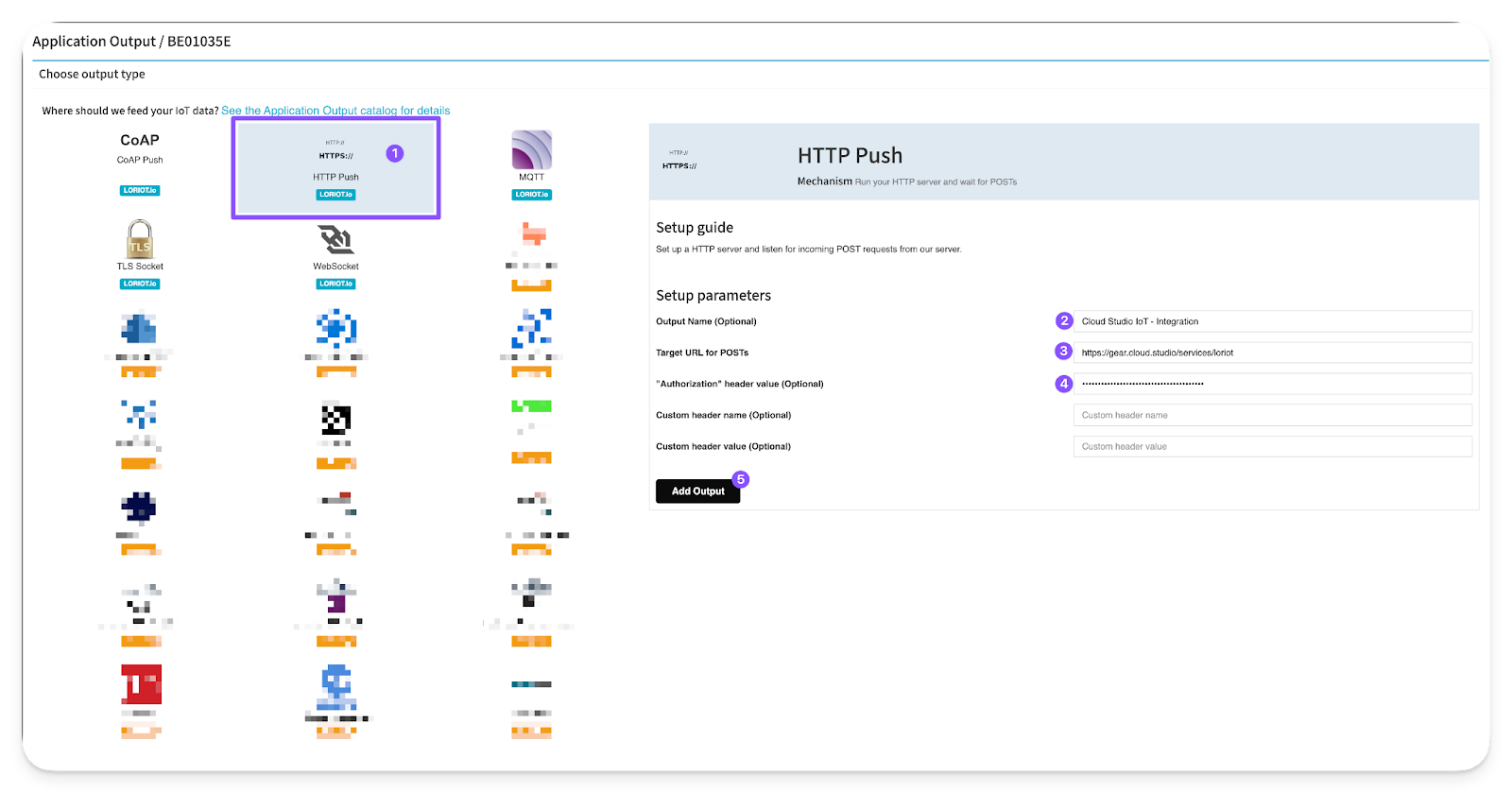Focus the Output Name field
The width and height of the screenshot is (1512, 793).
[x=1272, y=321]
